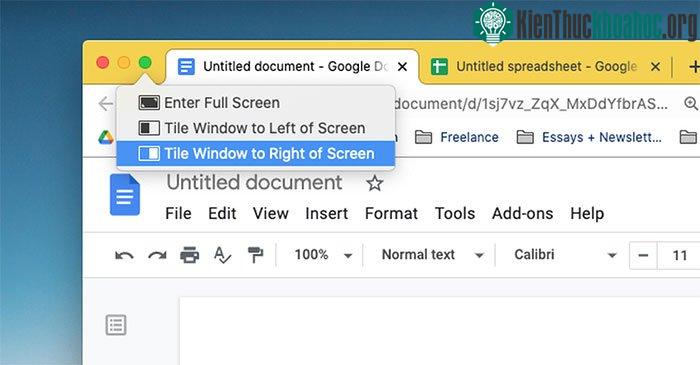Star the document
The height and width of the screenshot is (365, 700).
click(x=374, y=183)
